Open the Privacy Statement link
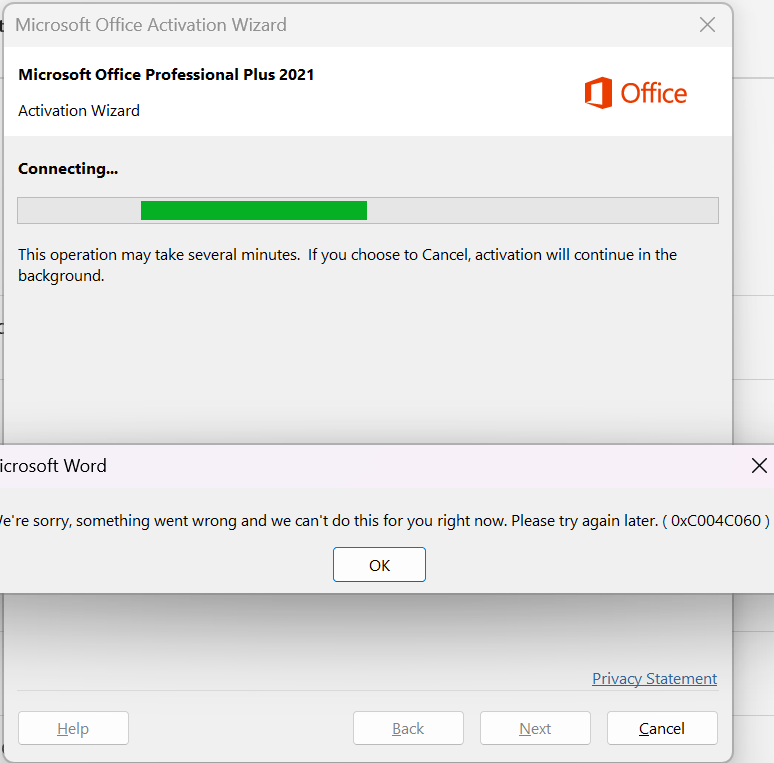The image size is (774, 763). tap(654, 679)
